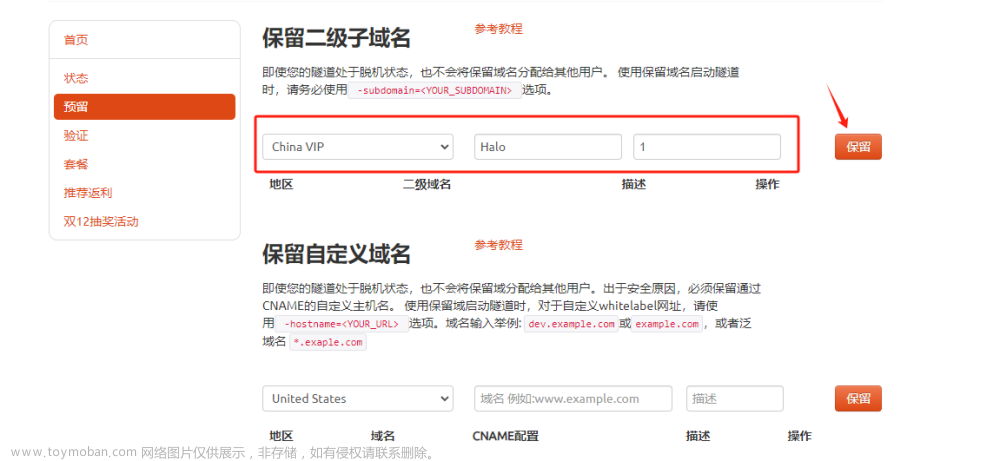Select the highlighted 预留 sidebar item

145,107
